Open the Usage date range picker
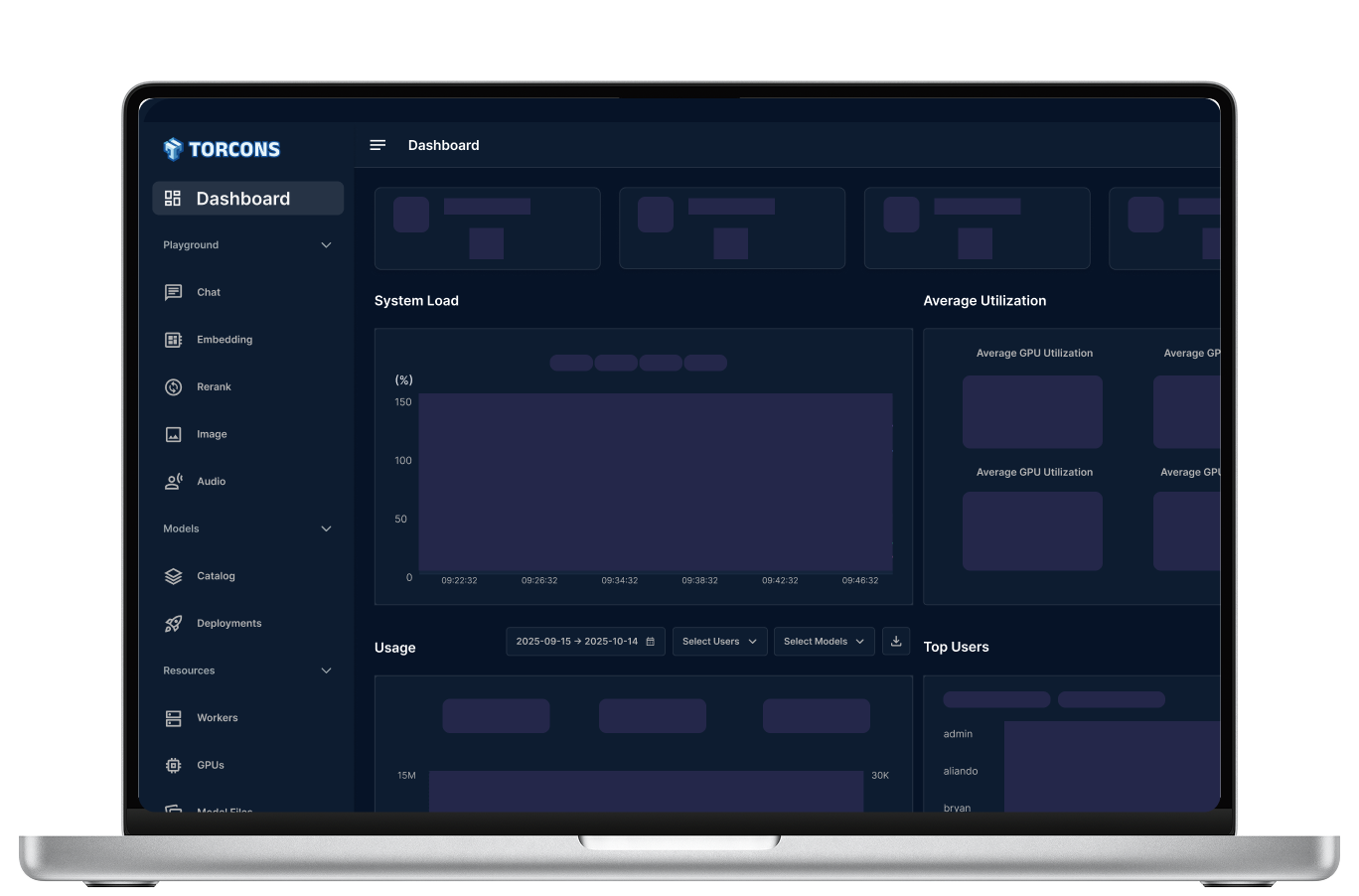 click(585, 641)
